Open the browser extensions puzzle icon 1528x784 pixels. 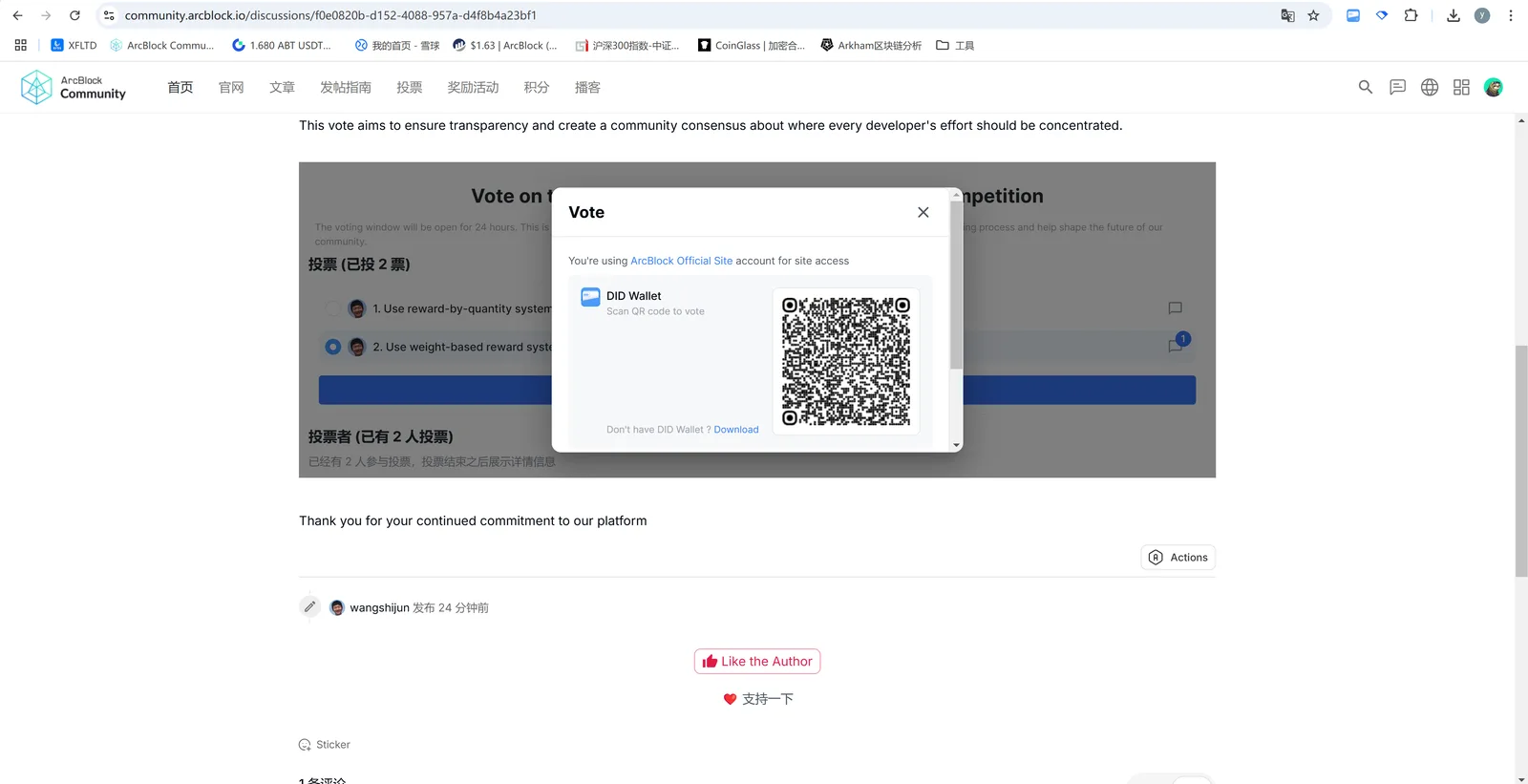1411,15
